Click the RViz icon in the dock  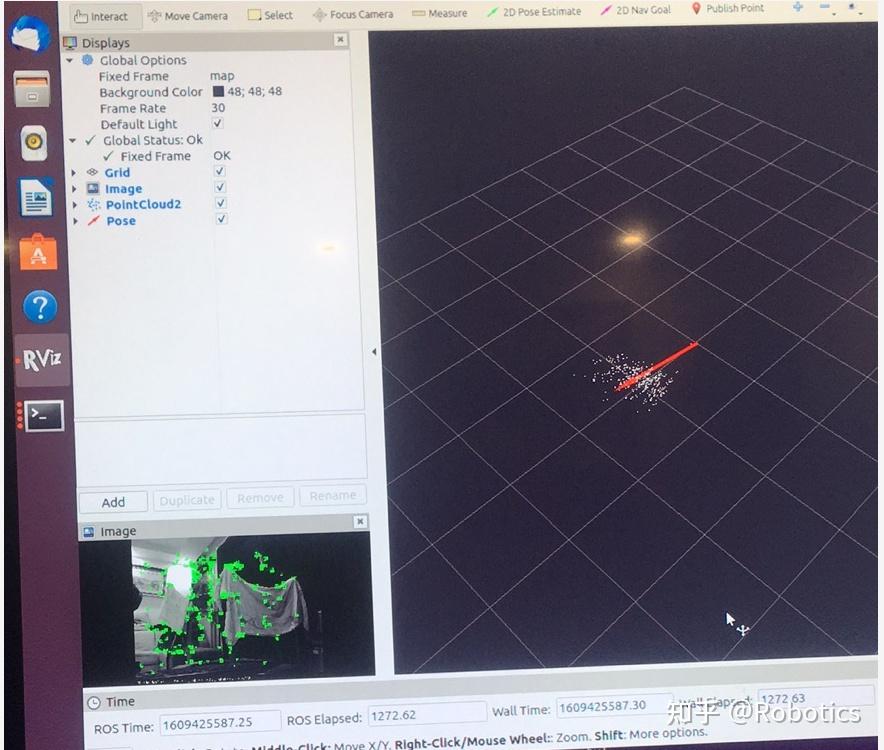tap(42, 359)
